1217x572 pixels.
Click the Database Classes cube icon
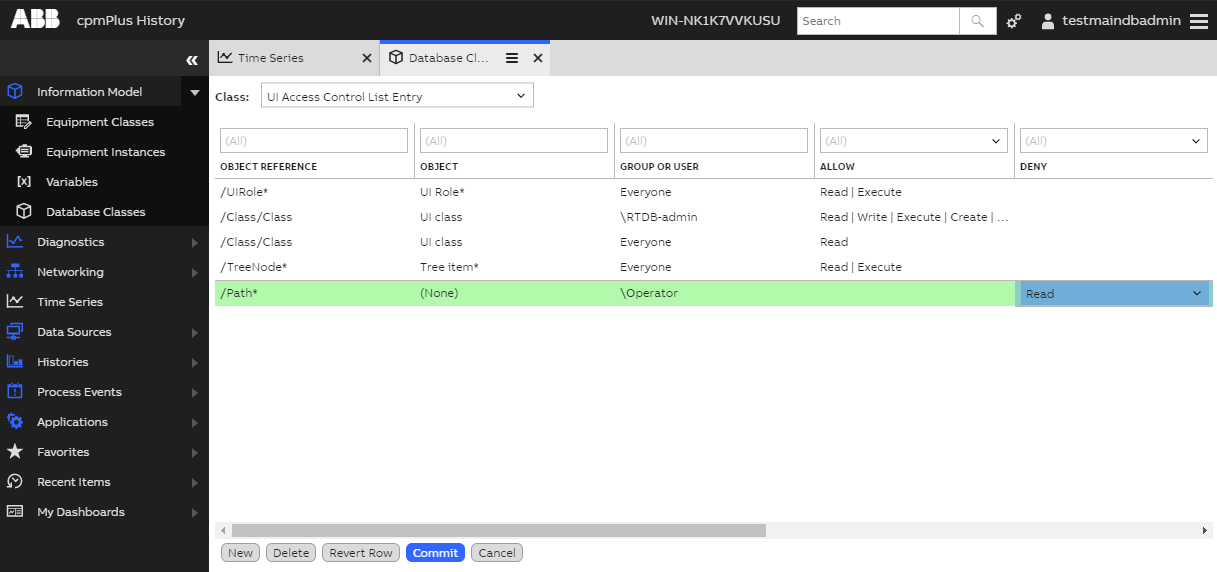pyautogui.click(x=24, y=212)
